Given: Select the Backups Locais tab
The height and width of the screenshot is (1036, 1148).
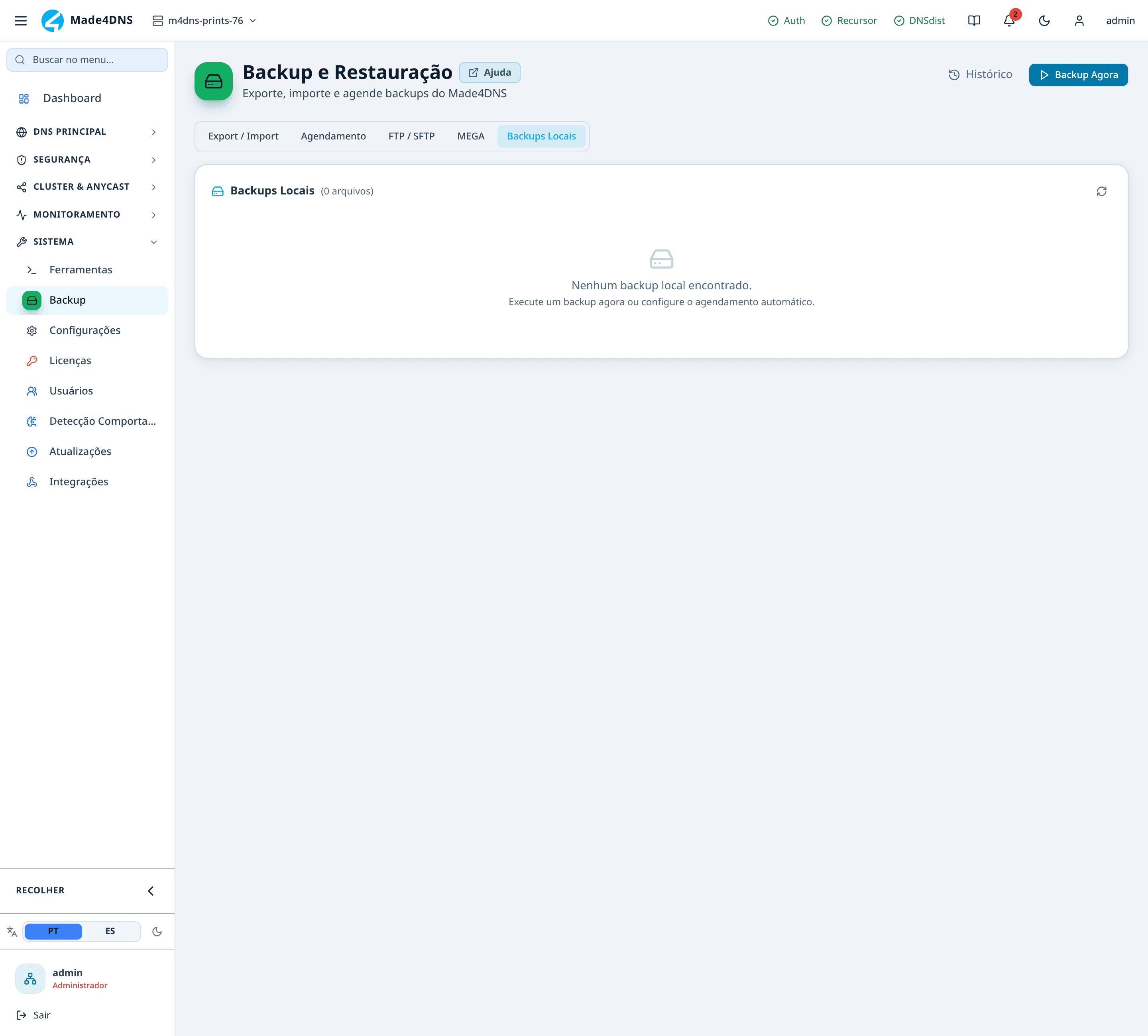Looking at the screenshot, I should click(x=541, y=136).
